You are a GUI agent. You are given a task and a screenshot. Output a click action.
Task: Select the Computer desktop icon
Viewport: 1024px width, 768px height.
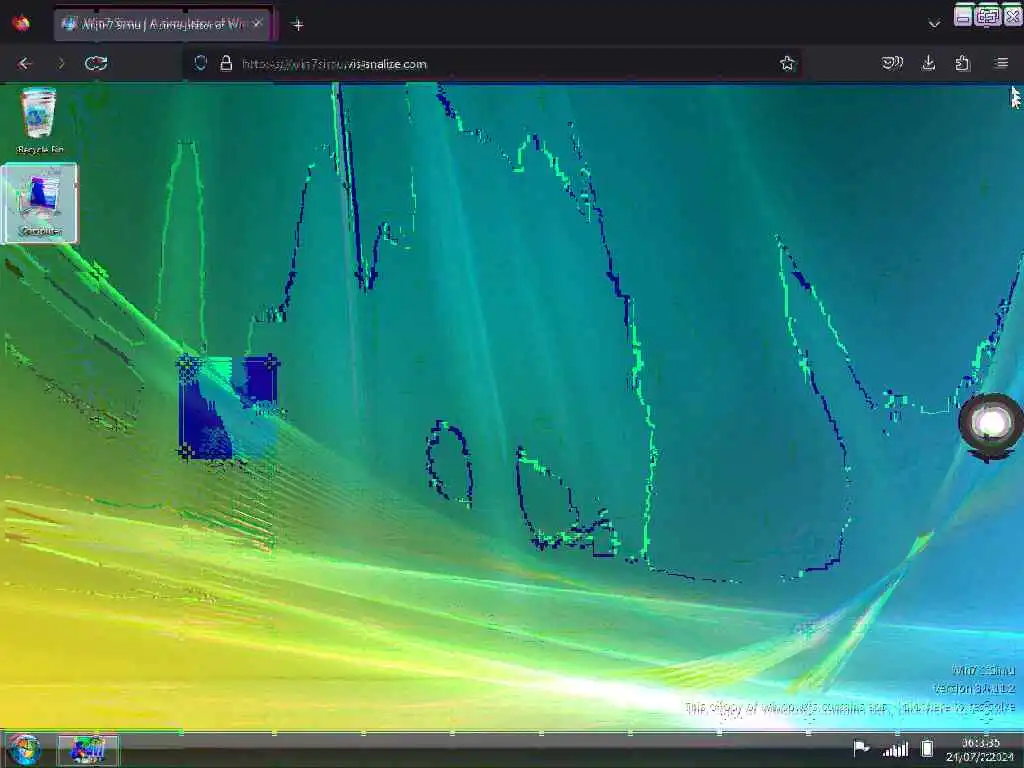40,203
